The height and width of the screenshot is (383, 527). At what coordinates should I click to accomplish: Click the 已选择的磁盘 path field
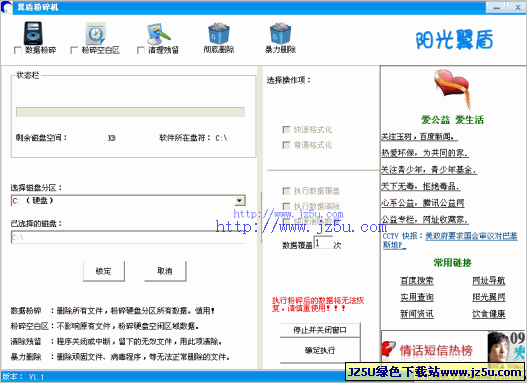[128, 237]
